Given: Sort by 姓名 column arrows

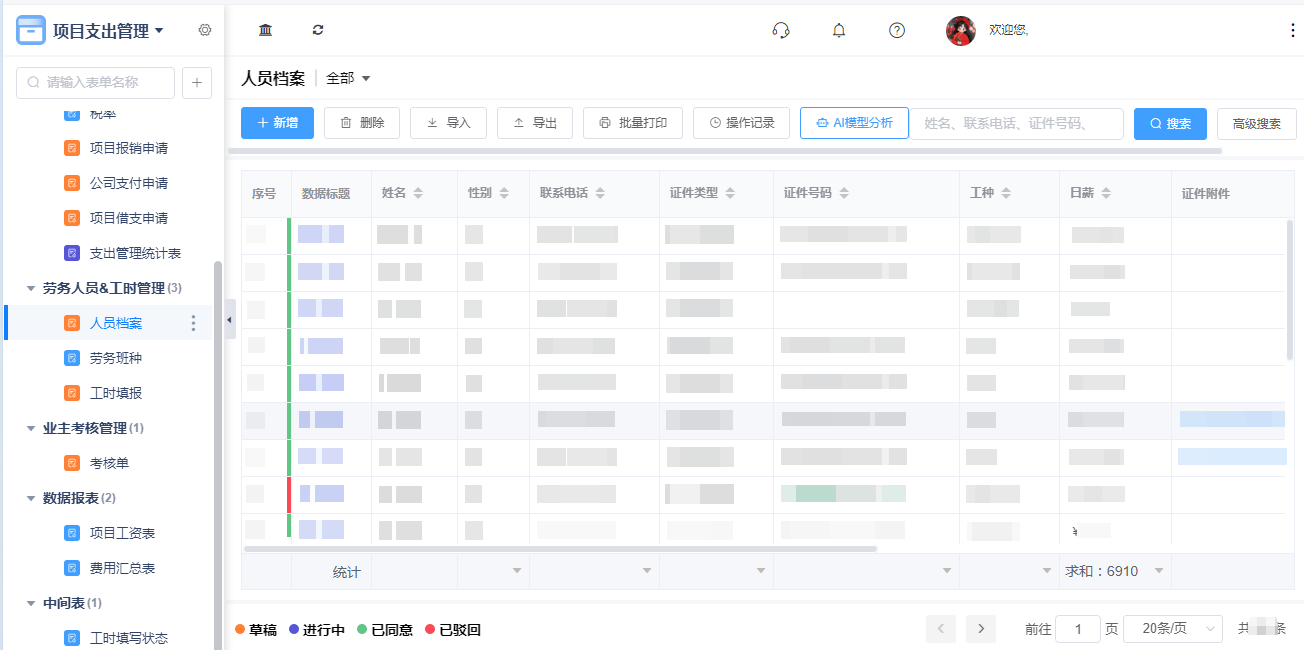Looking at the screenshot, I should tap(418, 193).
